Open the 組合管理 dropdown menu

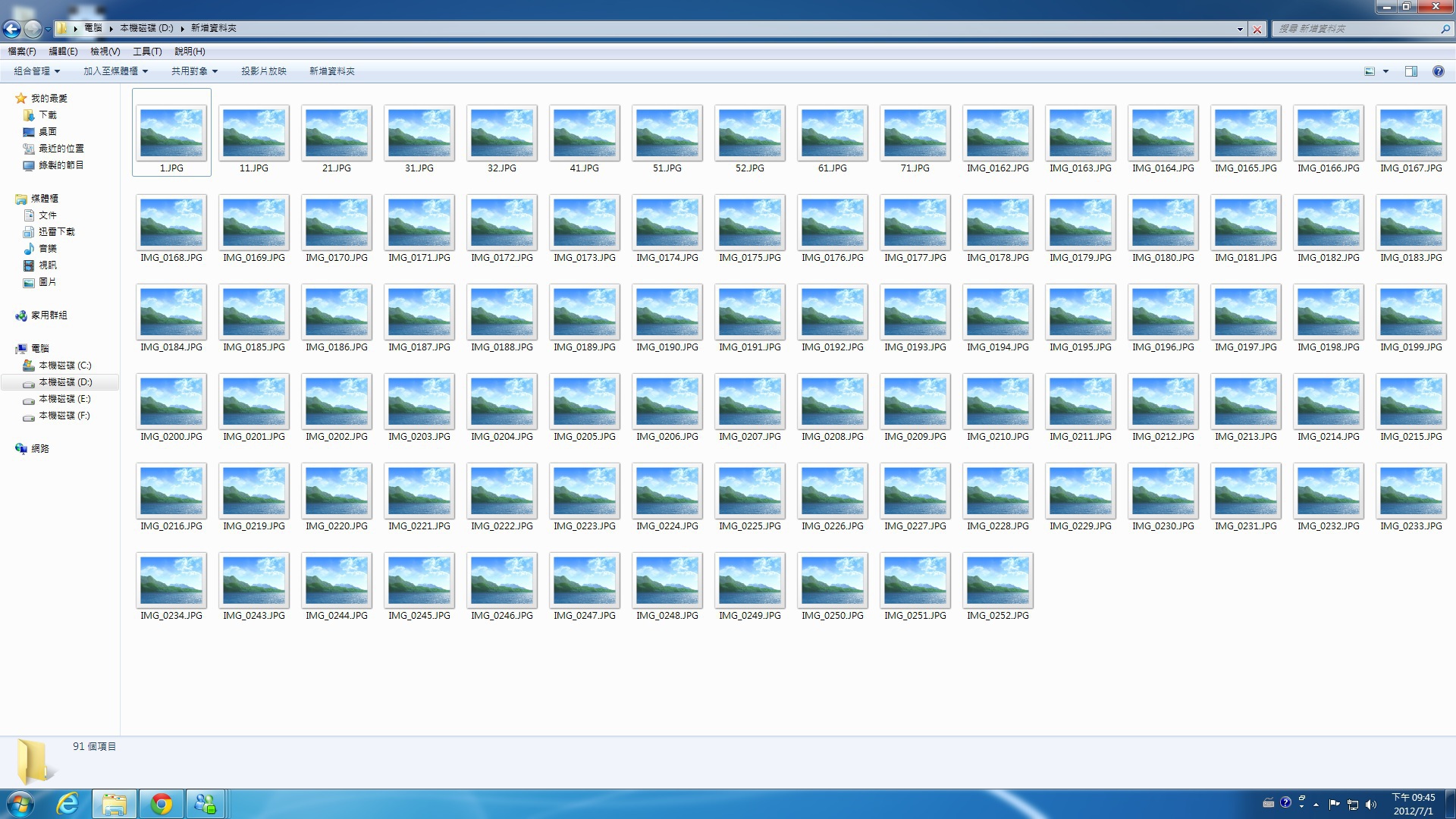pos(36,71)
